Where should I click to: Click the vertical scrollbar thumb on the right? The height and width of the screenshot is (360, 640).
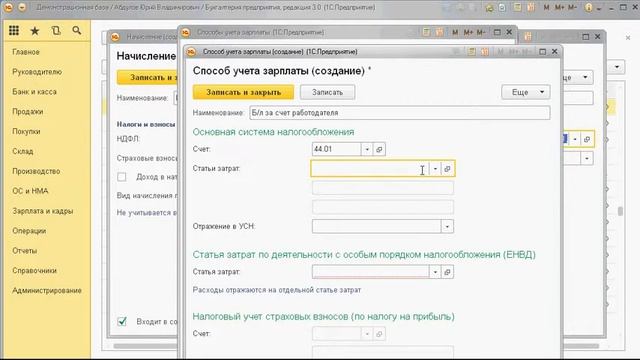point(620,211)
